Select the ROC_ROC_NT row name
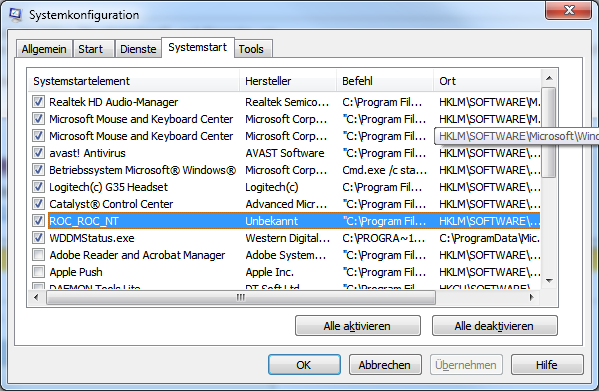599x391 pixels. (84, 221)
